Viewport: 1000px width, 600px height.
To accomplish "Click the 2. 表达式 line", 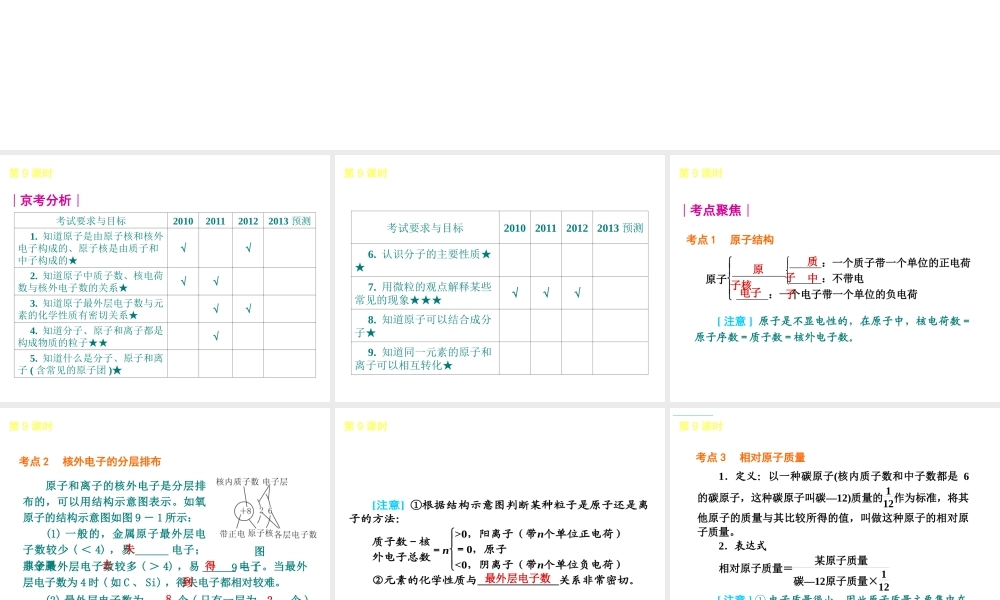I will pyautogui.click(x=742, y=546).
